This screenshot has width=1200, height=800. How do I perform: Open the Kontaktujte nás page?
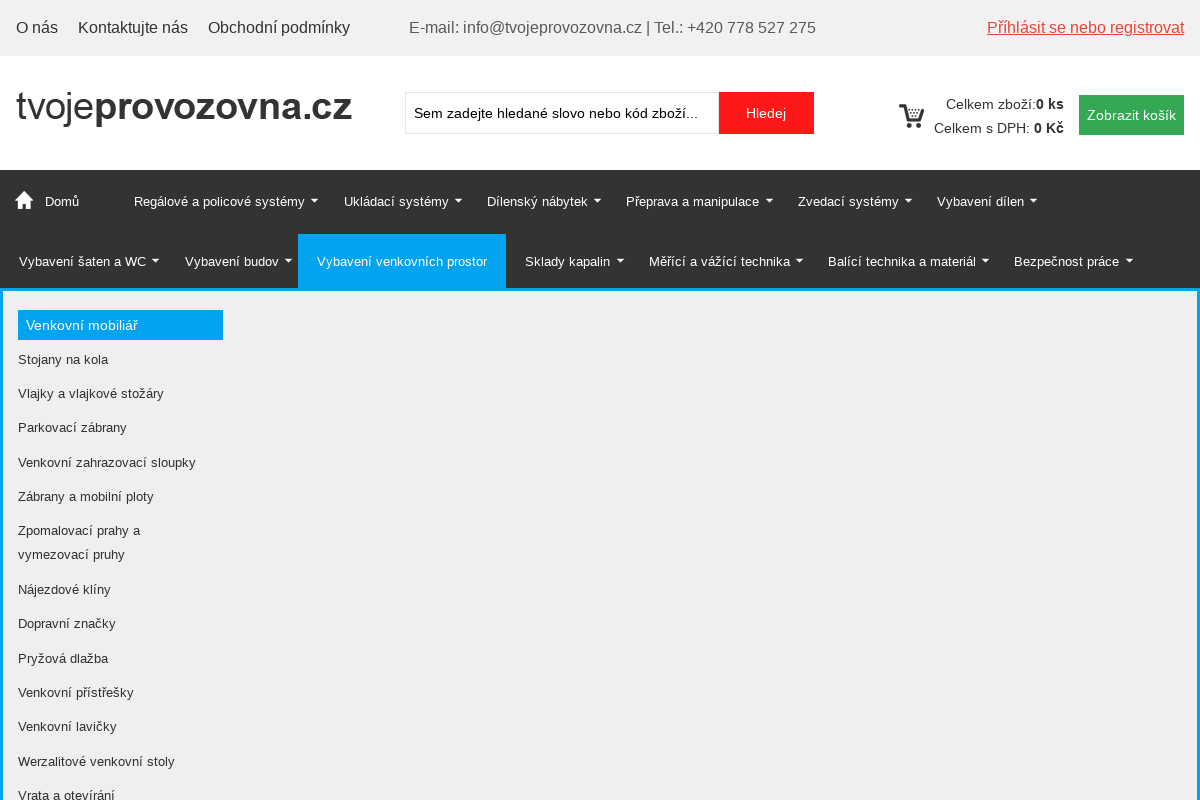(x=133, y=27)
